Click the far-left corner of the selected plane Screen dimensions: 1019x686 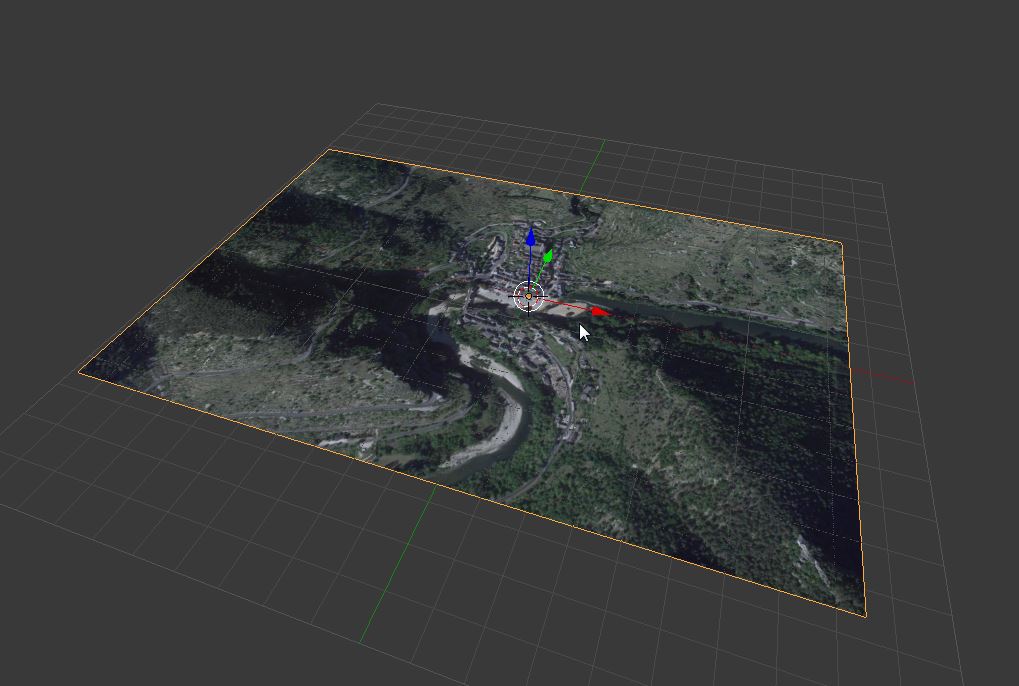(81, 373)
